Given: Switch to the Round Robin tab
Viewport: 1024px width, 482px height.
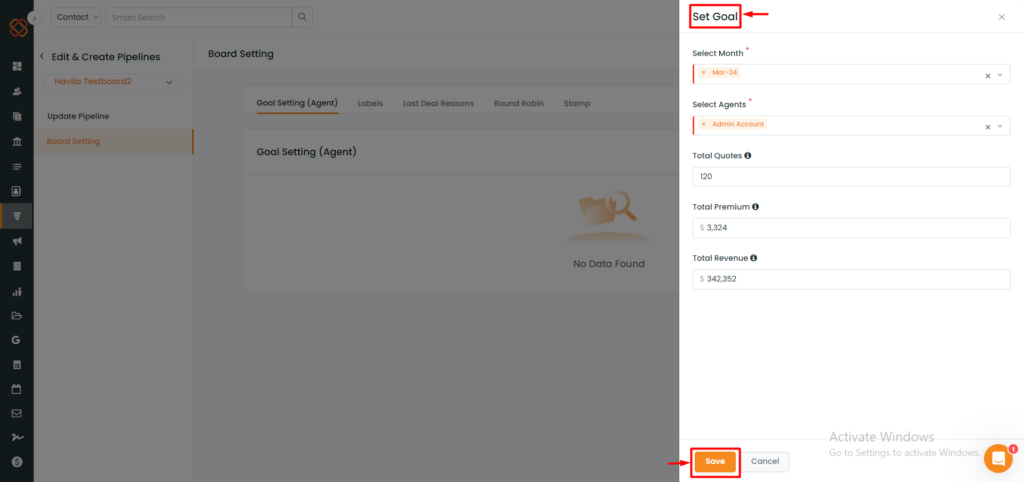Looking at the screenshot, I should [x=519, y=103].
